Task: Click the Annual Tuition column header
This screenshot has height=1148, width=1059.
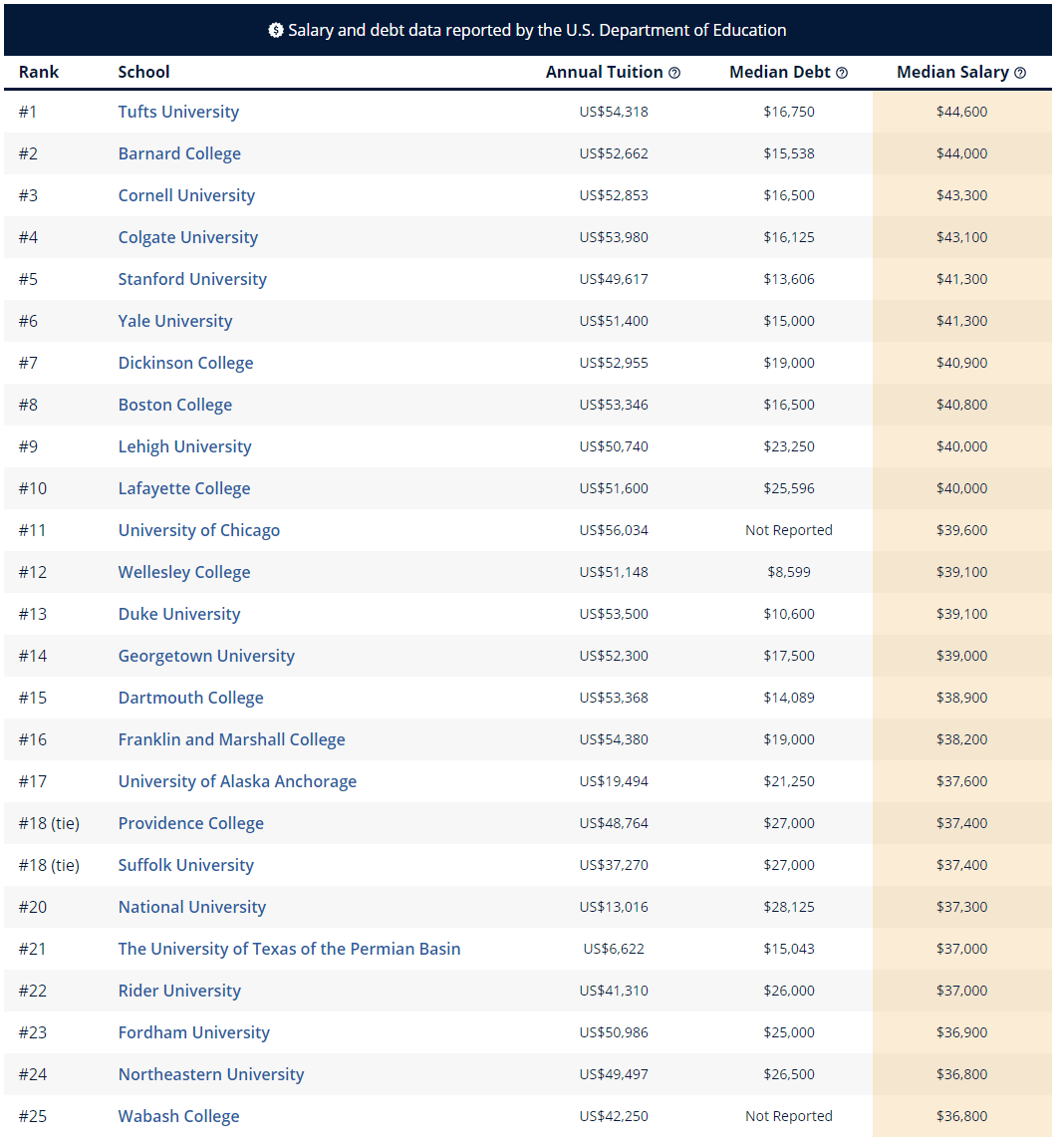Action: (x=604, y=72)
